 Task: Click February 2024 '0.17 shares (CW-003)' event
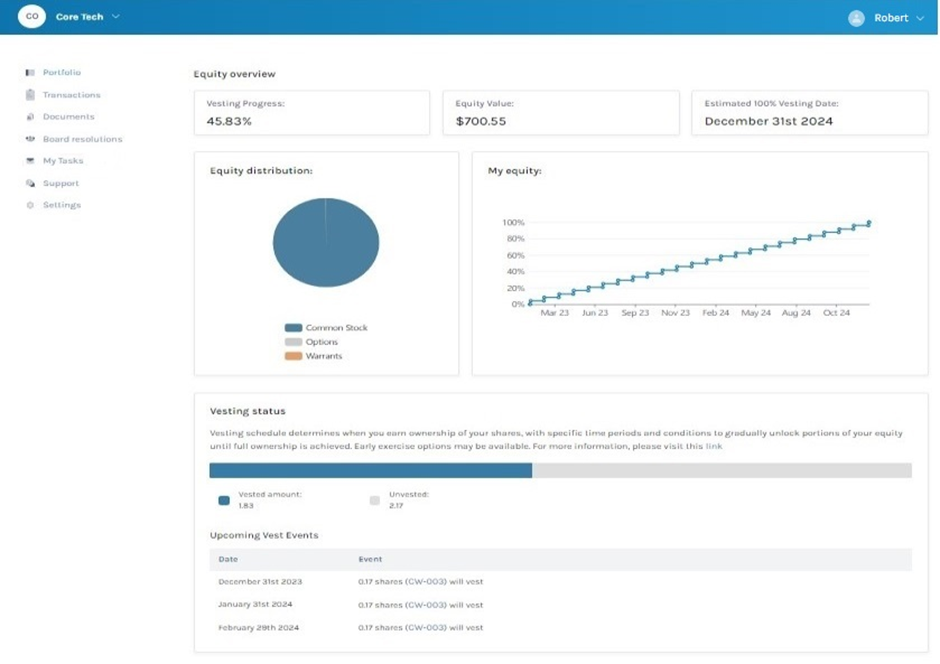pos(420,628)
